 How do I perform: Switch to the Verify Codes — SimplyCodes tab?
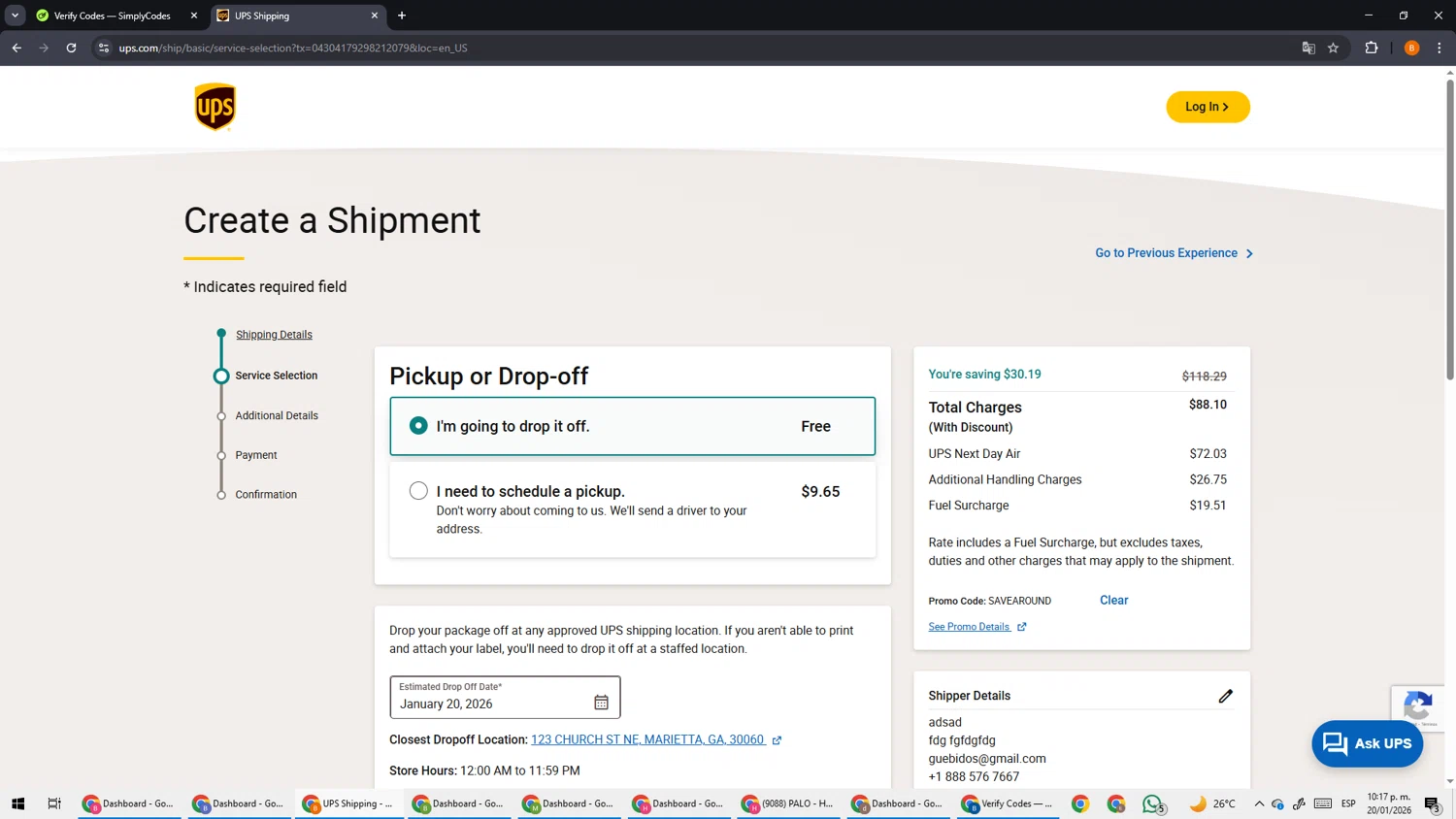112,16
